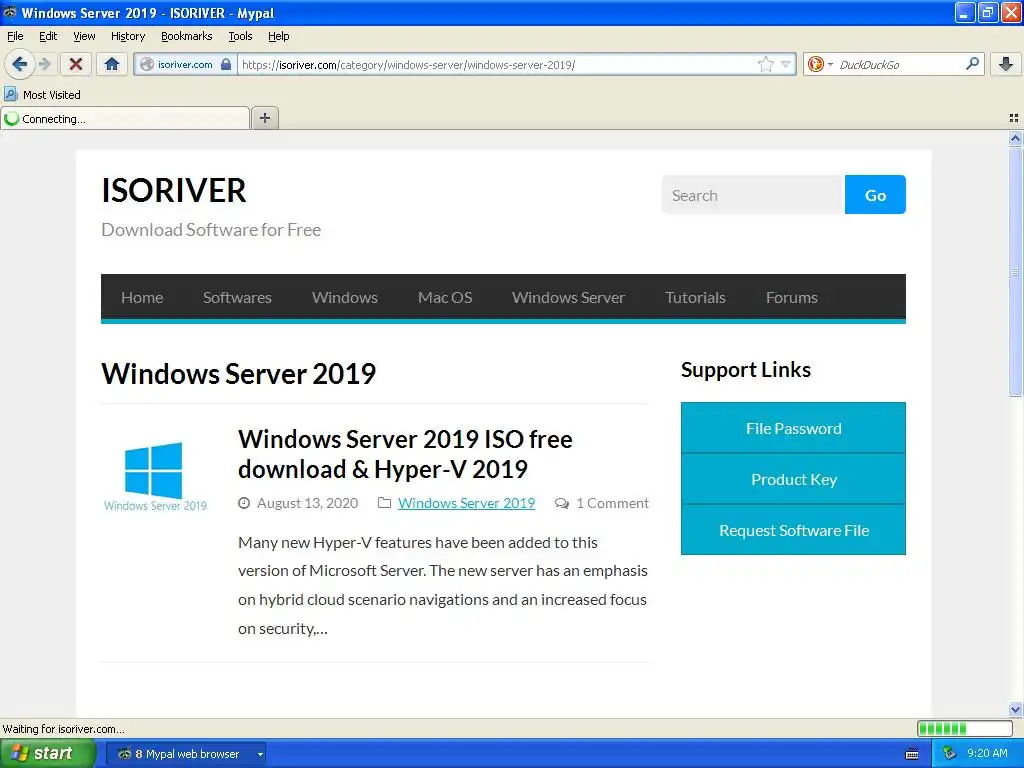Open Windows in the navigation bar
The height and width of the screenshot is (768, 1024).
345,297
